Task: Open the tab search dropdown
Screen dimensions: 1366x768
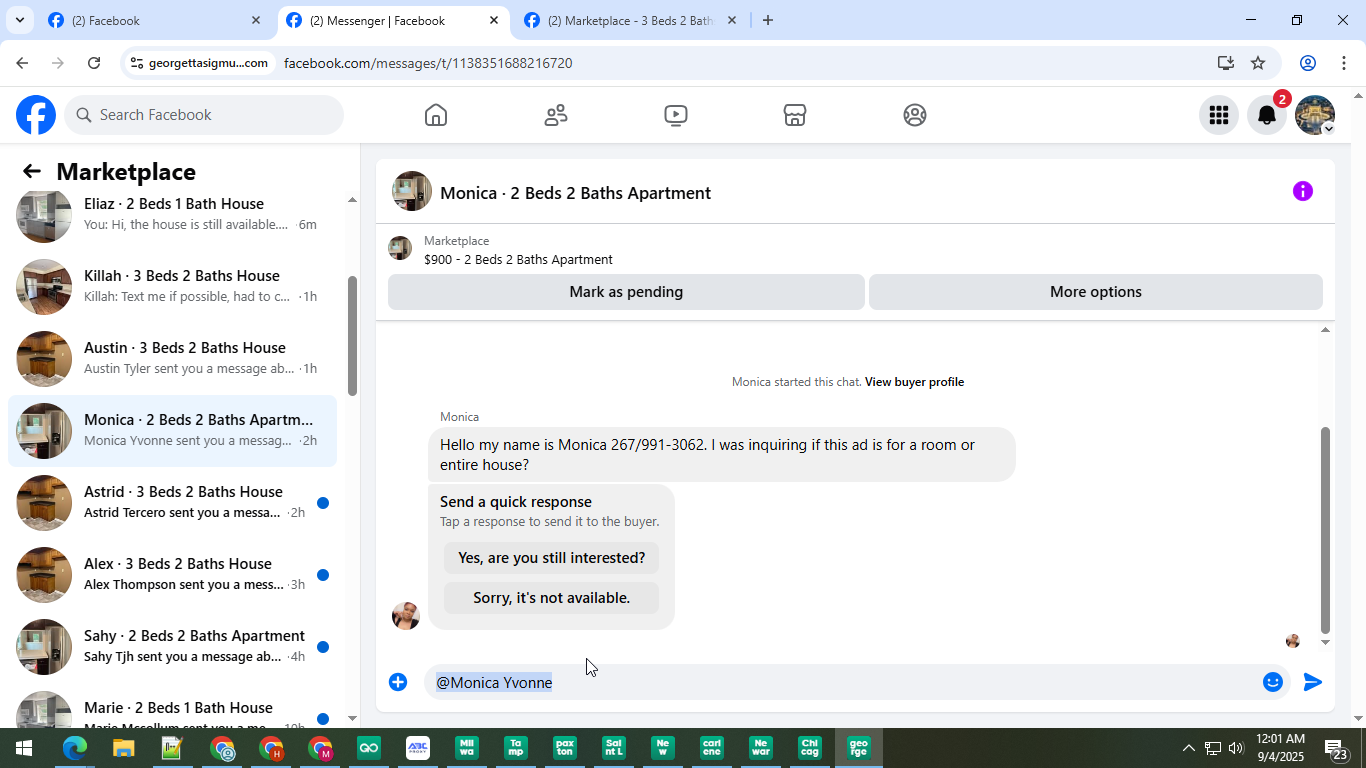Action: pyautogui.click(x=19, y=20)
